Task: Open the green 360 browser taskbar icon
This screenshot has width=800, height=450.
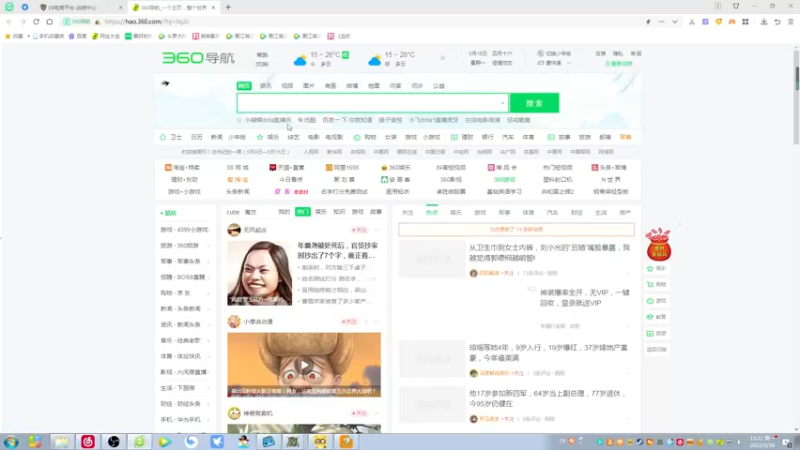Action: [139, 441]
